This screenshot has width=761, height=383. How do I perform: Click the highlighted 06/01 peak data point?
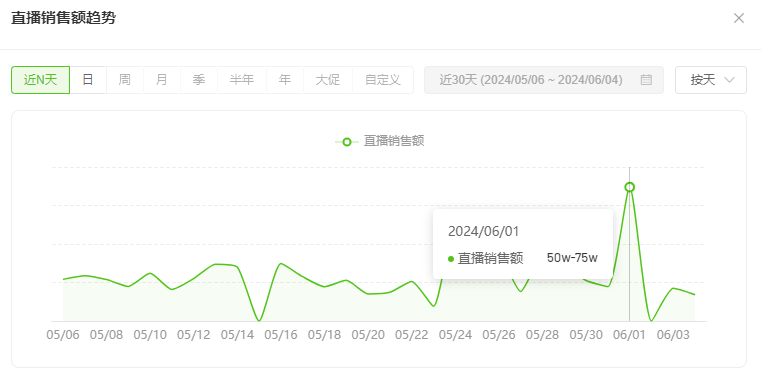(x=629, y=187)
